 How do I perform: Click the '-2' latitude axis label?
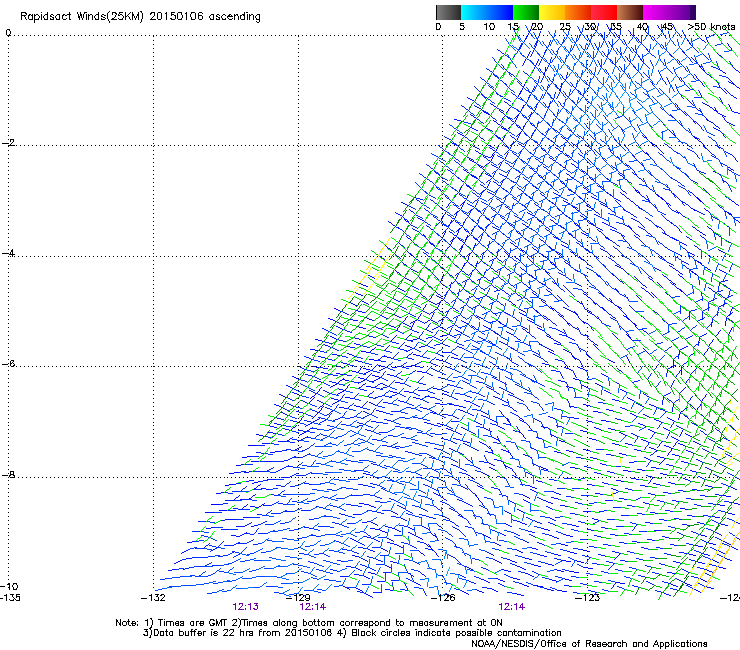tap(9, 143)
